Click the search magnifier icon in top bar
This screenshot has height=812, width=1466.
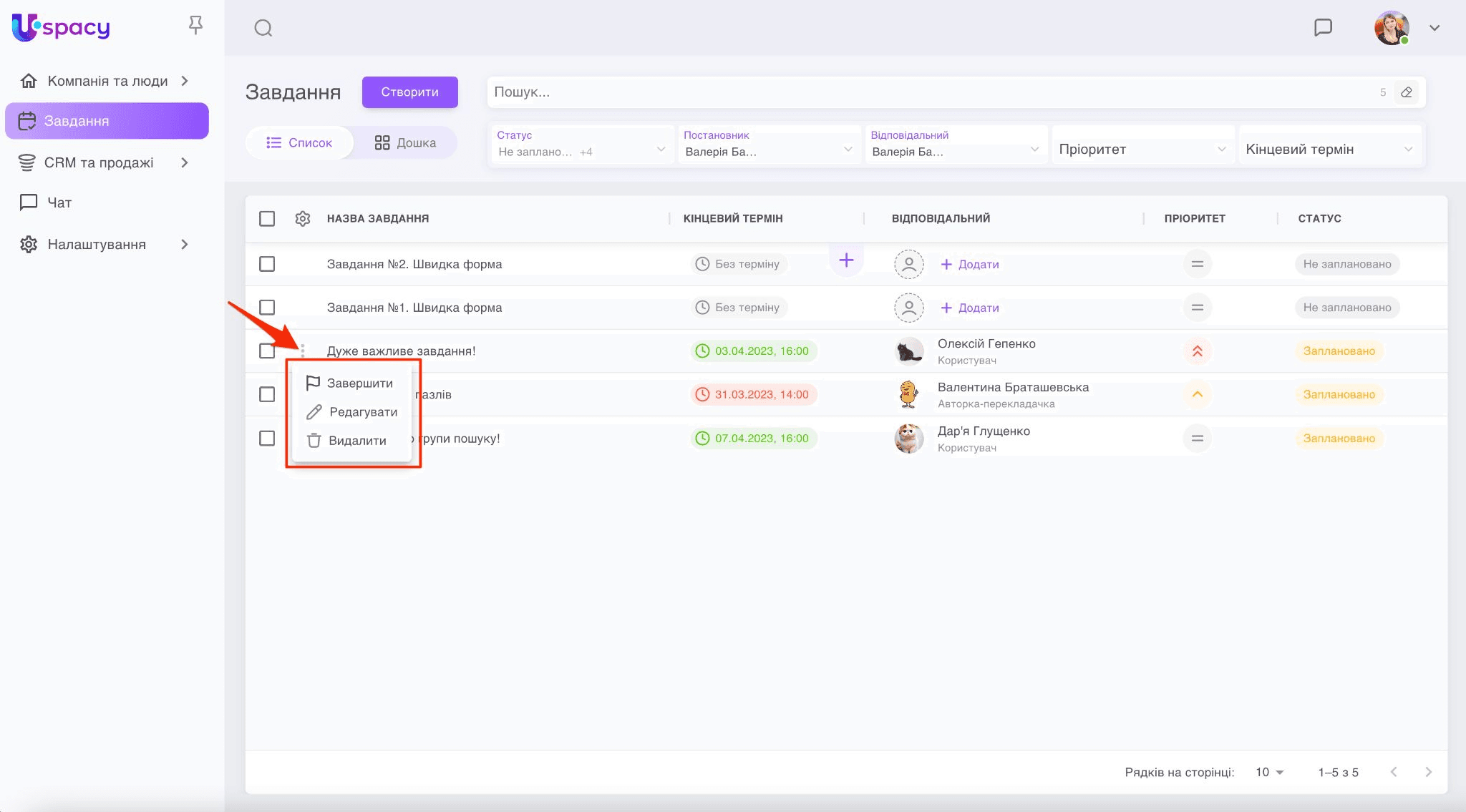pyautogui.click(x=263, y=28)
